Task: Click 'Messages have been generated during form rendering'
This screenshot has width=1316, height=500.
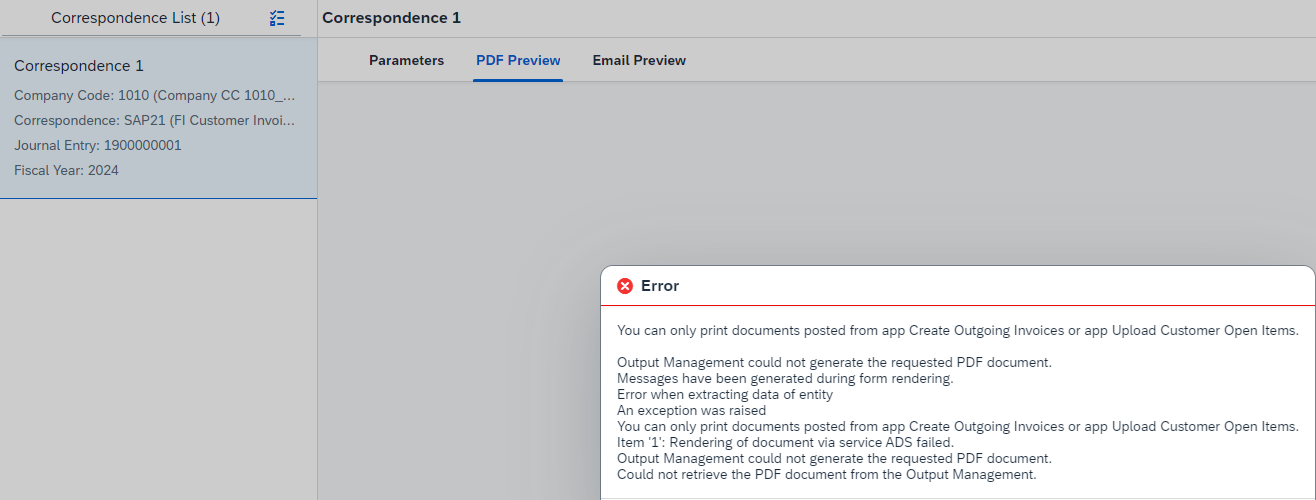Action: point(785,378)
